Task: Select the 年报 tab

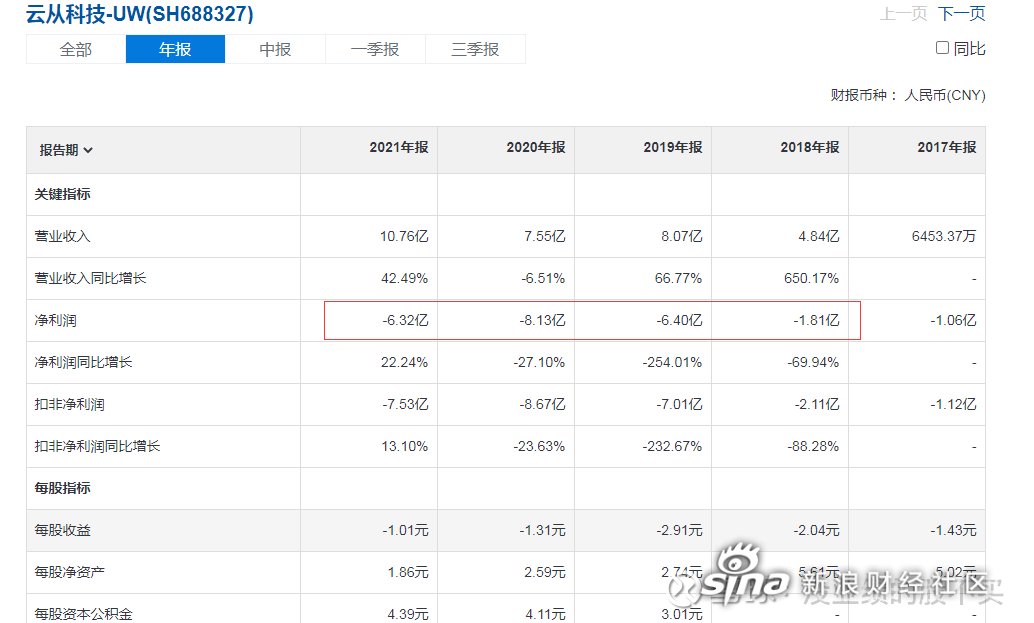Action: 175,49
